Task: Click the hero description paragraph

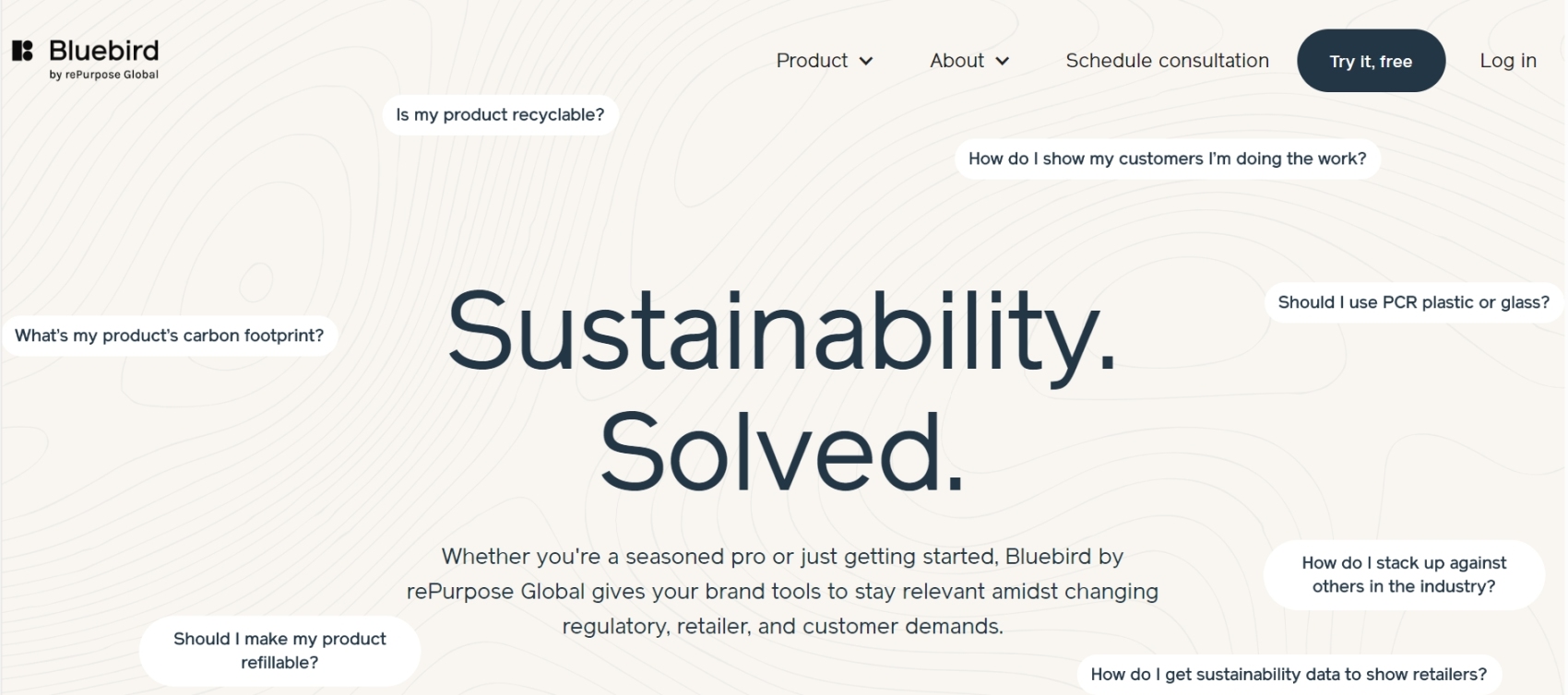Action: tap(782, 591)
